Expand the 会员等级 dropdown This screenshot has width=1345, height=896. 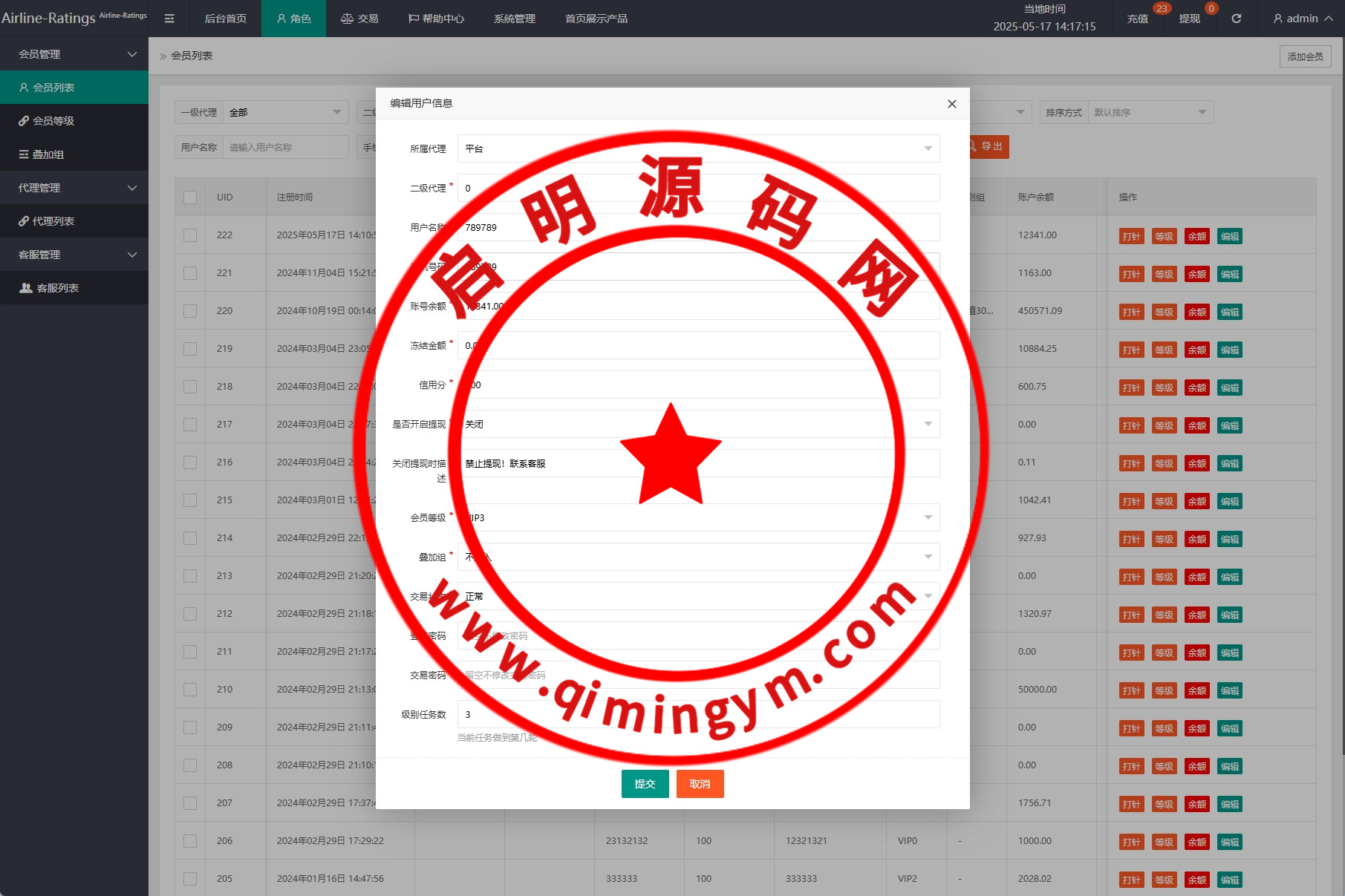pos(698,517)
